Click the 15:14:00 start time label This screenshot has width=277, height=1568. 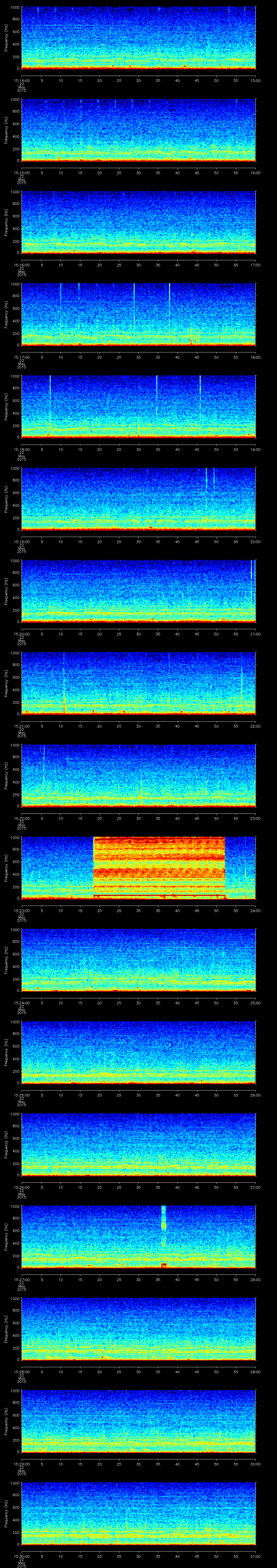pyautogui.click(x=21, y=80)
